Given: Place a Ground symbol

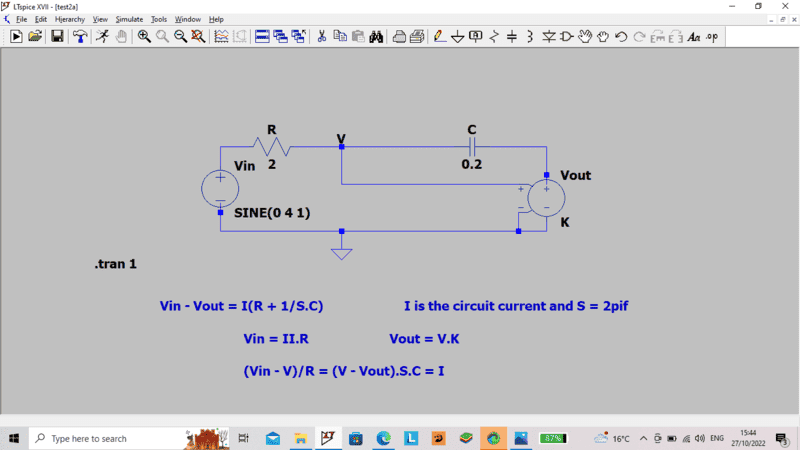Looking at the screenshot, I should (x=458, y=37).
